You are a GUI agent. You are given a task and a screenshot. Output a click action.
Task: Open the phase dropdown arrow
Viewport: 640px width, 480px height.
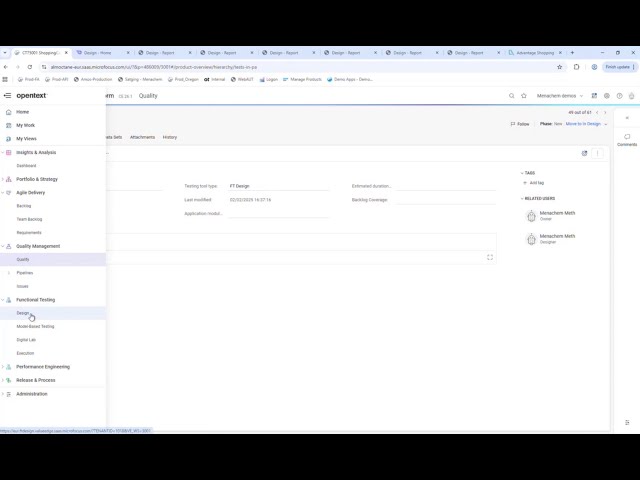tap(606, 124)
